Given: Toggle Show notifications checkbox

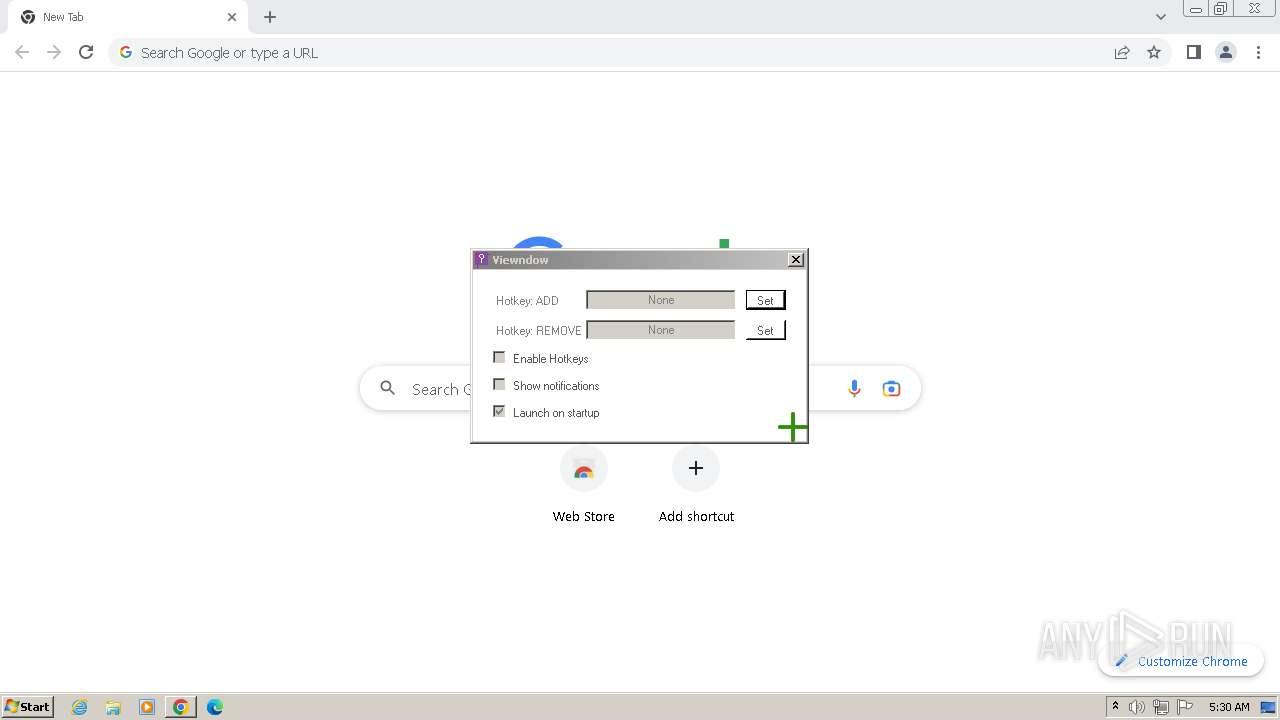Looking at the screenshot, I should point(499,384).
